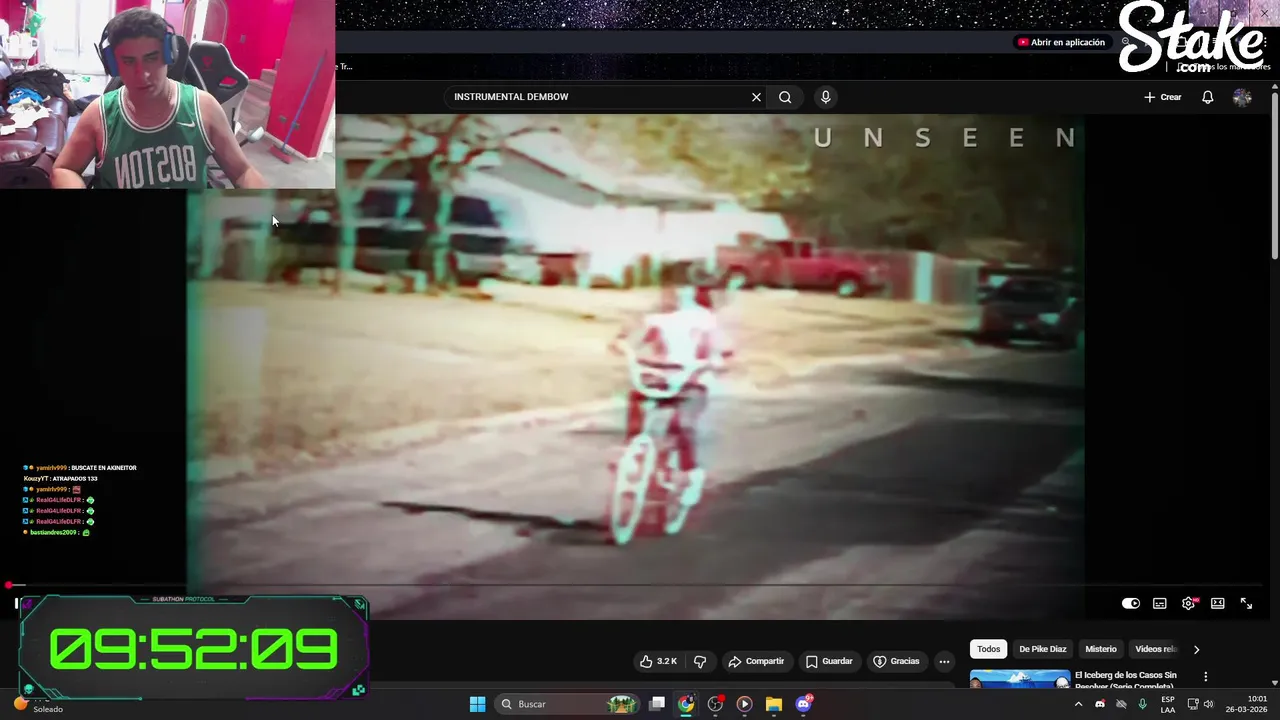Select the De Pike Diaz chip
1280x720 pixels.
[1042, 649]
